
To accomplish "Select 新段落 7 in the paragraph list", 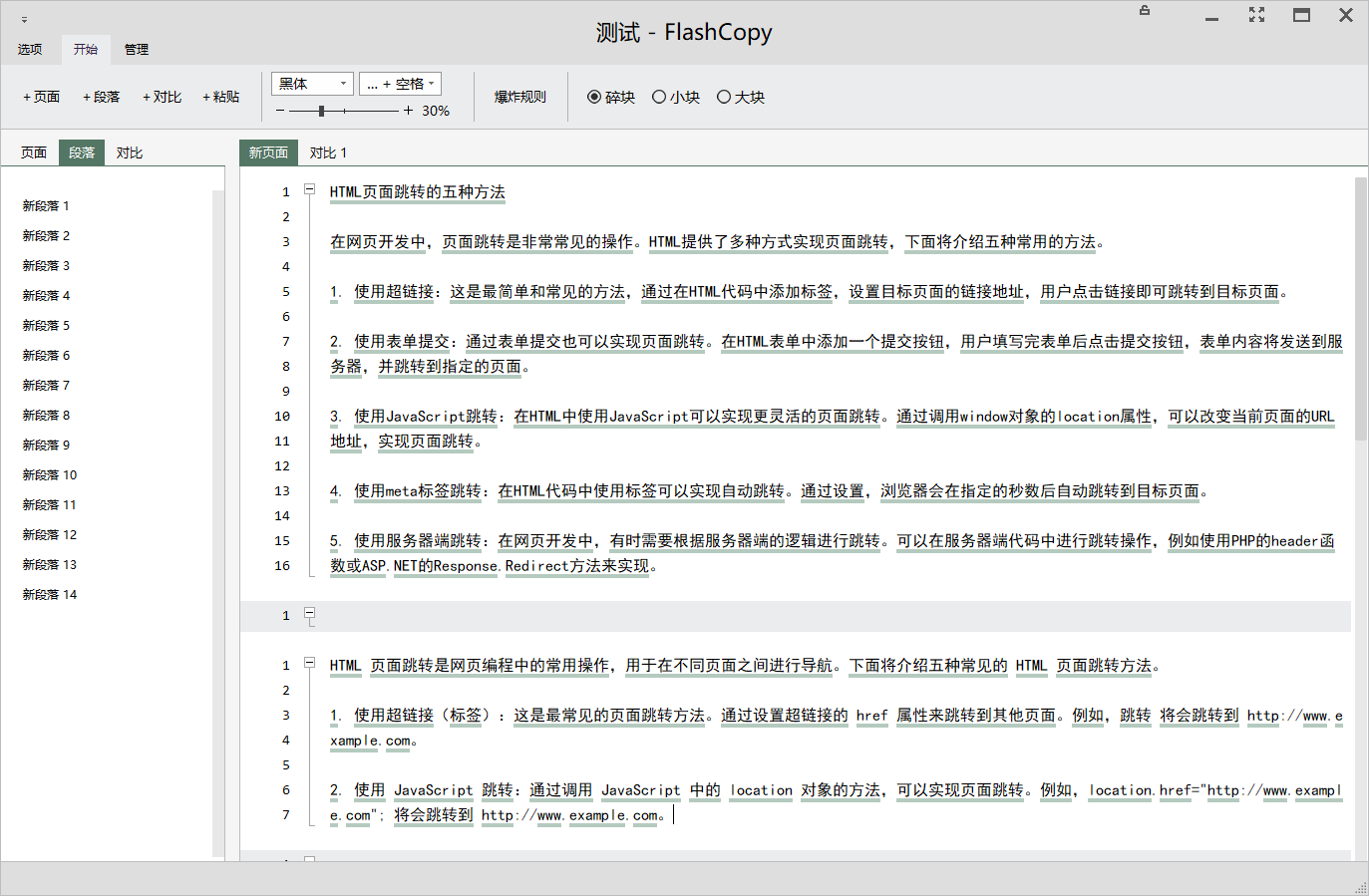I will pos(46,385).
